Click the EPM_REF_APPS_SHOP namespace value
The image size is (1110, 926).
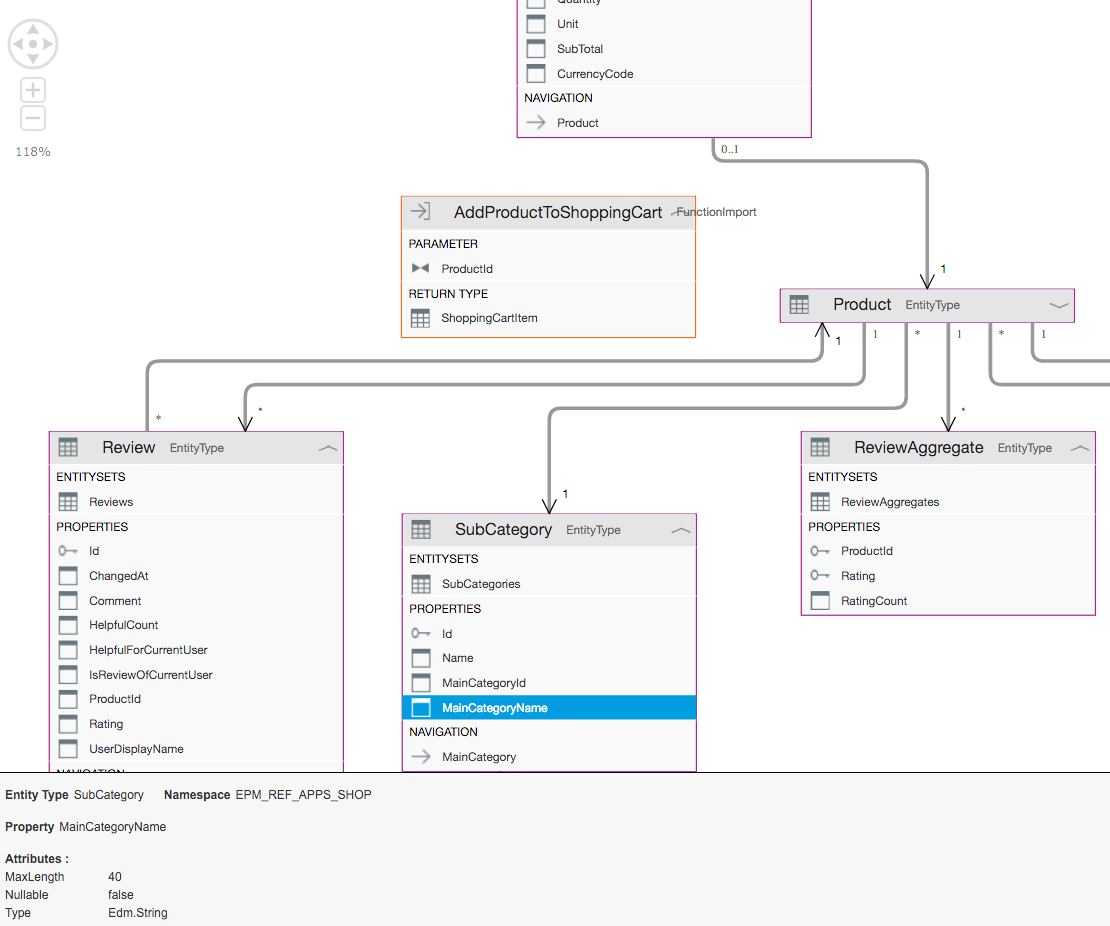(303, 795)
